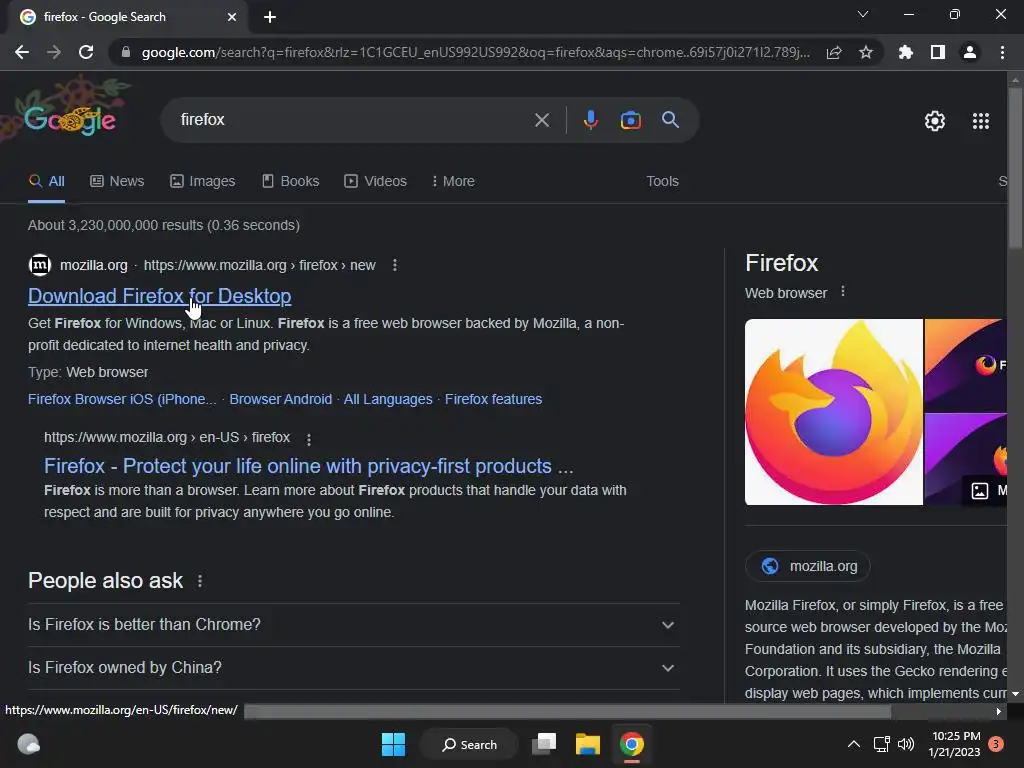Click the mozilla.org favicon in first result

click(40, 264)
